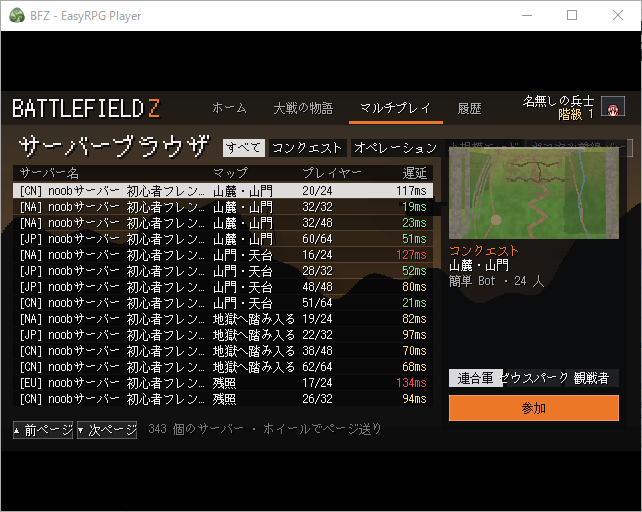Select the NA server with 32/48 players
Viewport: 642px width, 512px height.
click(223, 223)
